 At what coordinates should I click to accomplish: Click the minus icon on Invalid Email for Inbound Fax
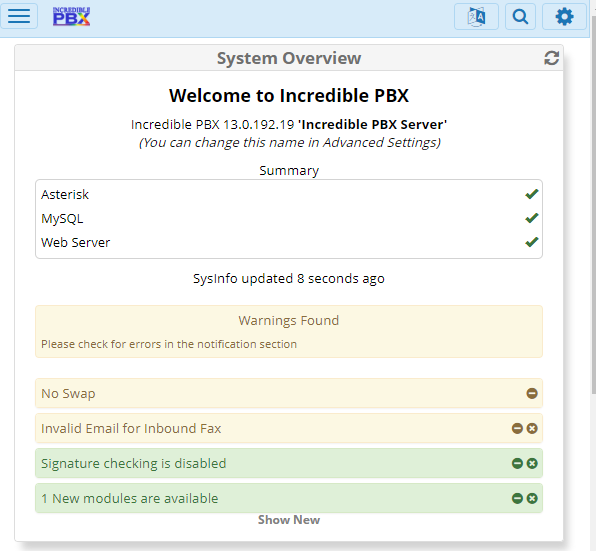tap(517, 428)
